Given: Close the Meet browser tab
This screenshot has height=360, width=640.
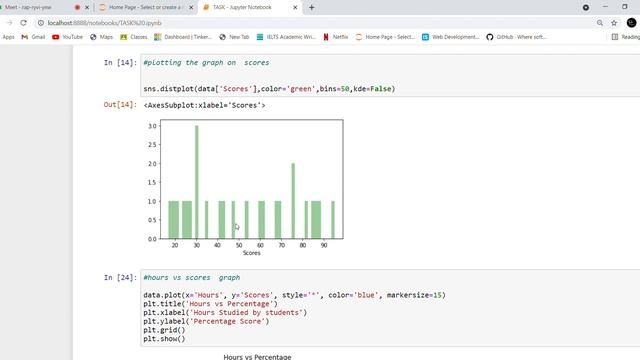Looking at the screenshot, I should click(87, 7).
